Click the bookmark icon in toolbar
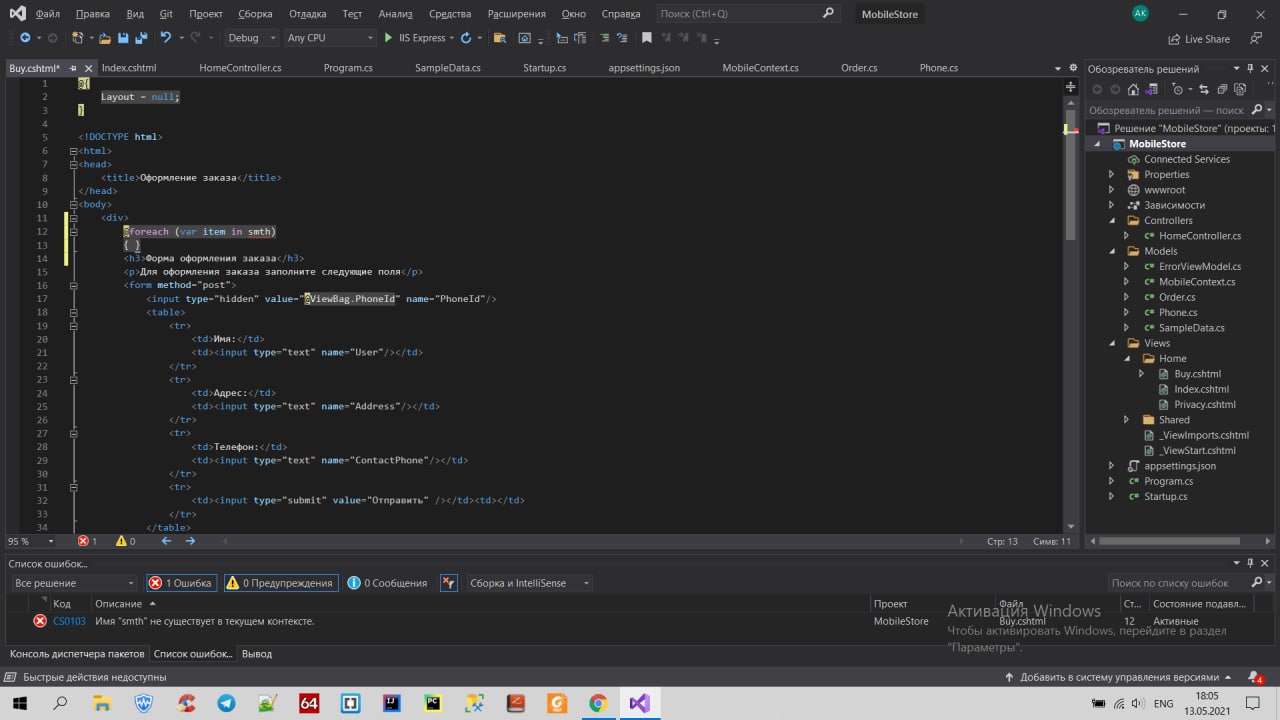The width and height of the screenshot is (1280, 720). pos(647,38)
